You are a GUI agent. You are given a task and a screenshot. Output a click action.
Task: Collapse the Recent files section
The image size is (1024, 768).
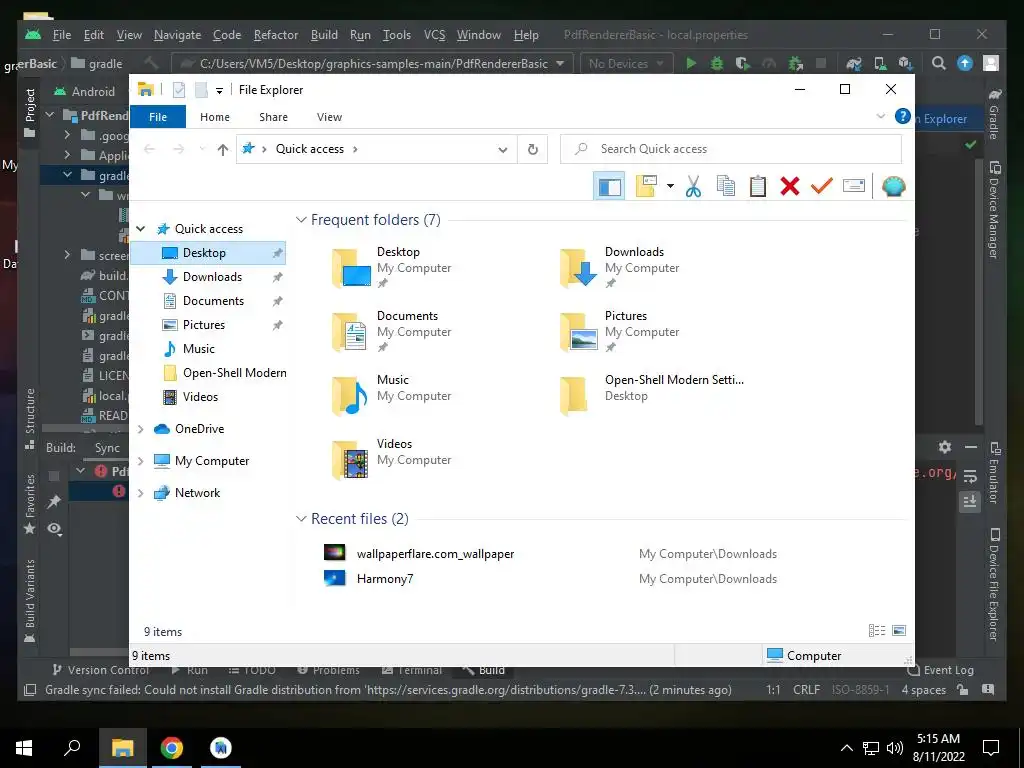coord(301,519)
